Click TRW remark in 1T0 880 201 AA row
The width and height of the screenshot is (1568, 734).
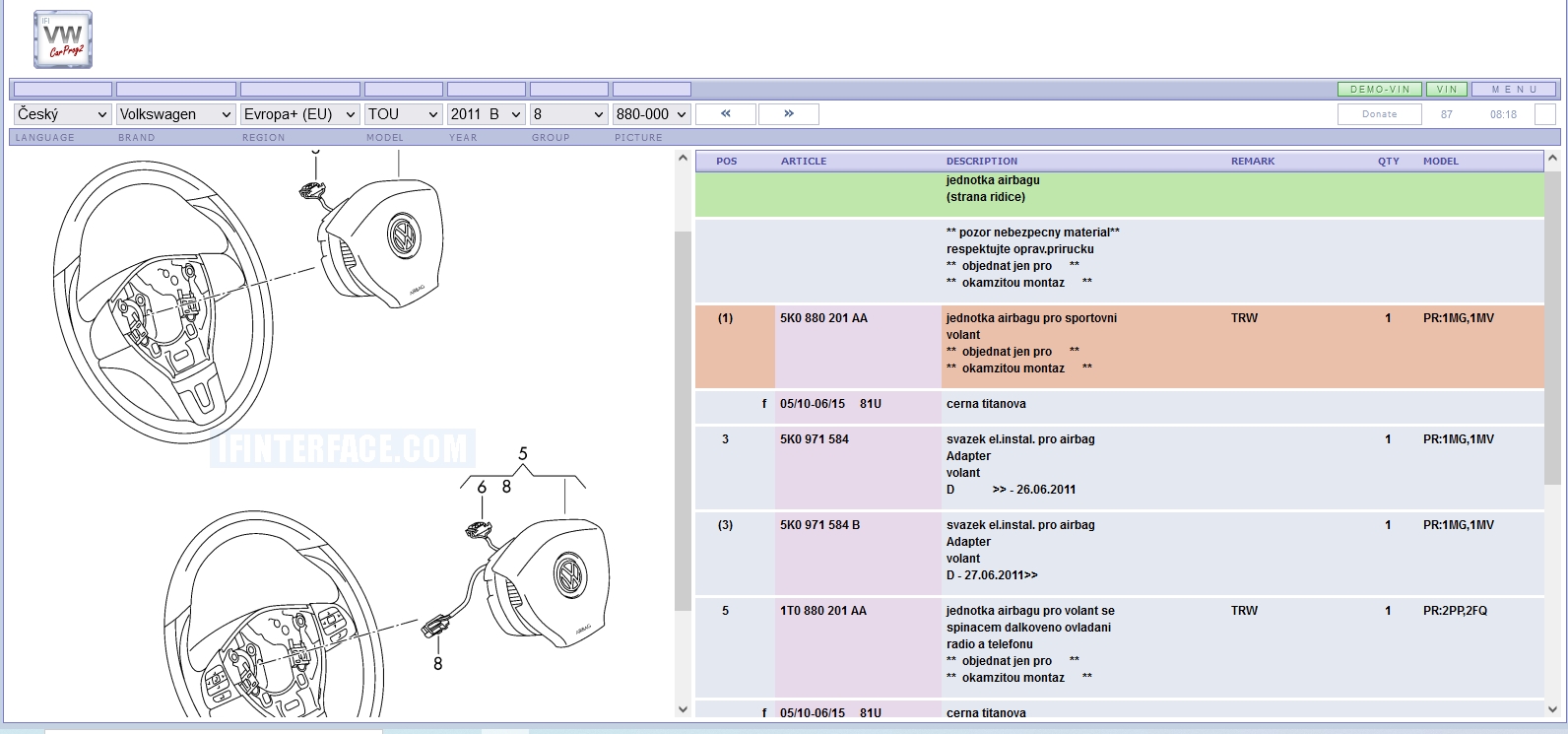click(x=1244, y=611)
